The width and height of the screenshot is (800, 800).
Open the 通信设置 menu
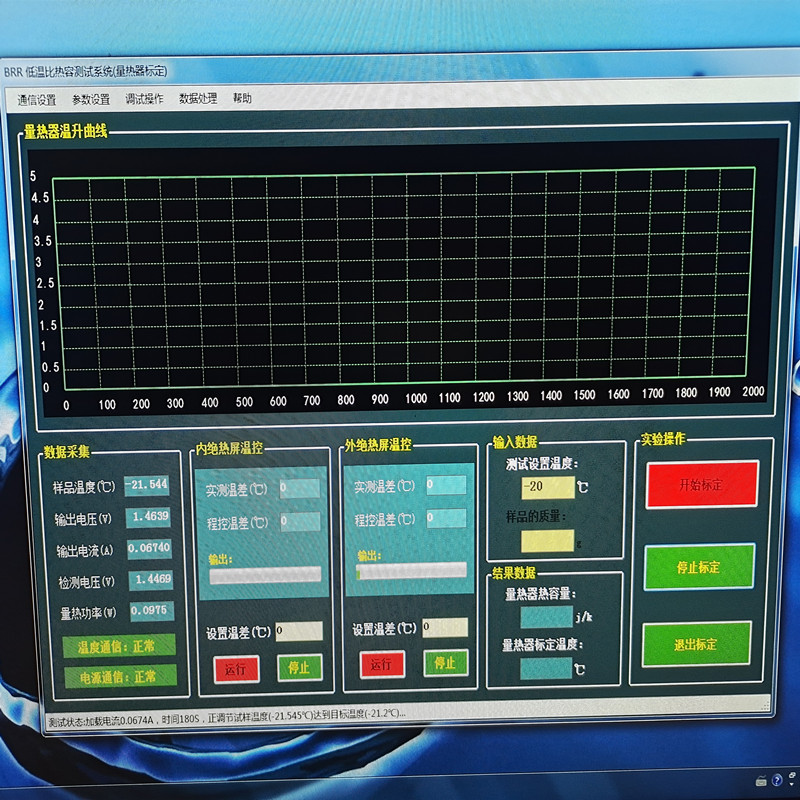pos(37,99)
